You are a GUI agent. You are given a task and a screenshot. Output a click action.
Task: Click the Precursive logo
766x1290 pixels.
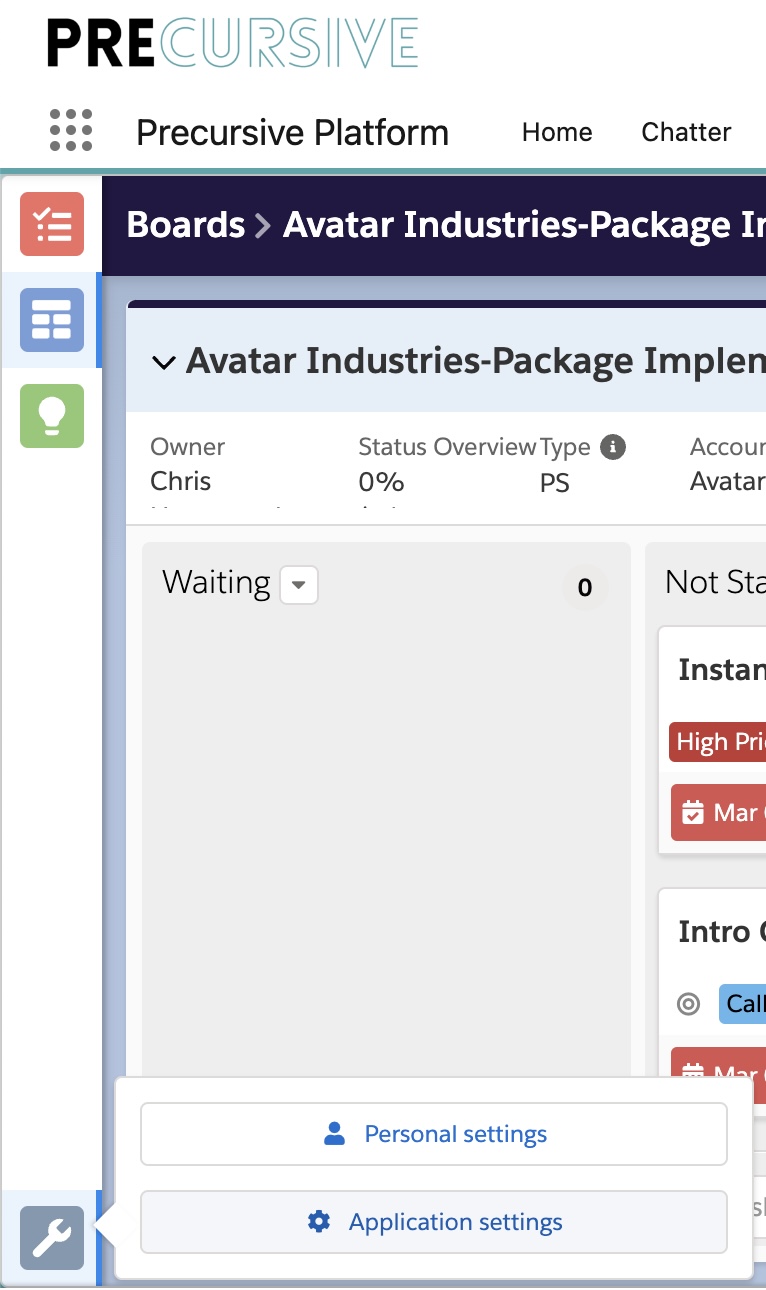pos(232,44)
